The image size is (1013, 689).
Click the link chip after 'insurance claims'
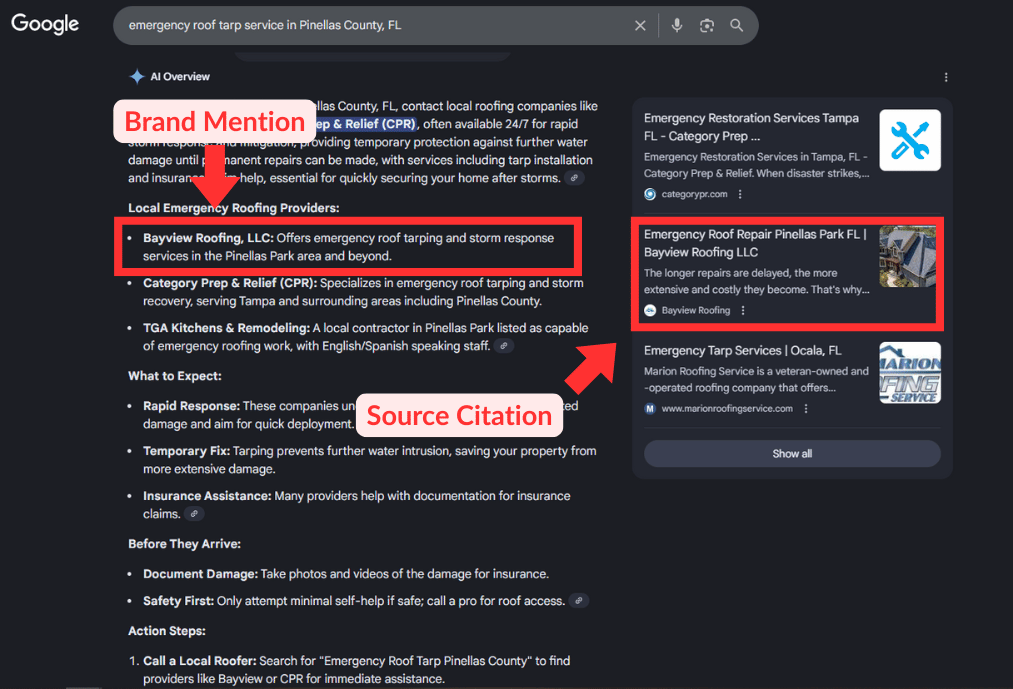click(194, 514)
